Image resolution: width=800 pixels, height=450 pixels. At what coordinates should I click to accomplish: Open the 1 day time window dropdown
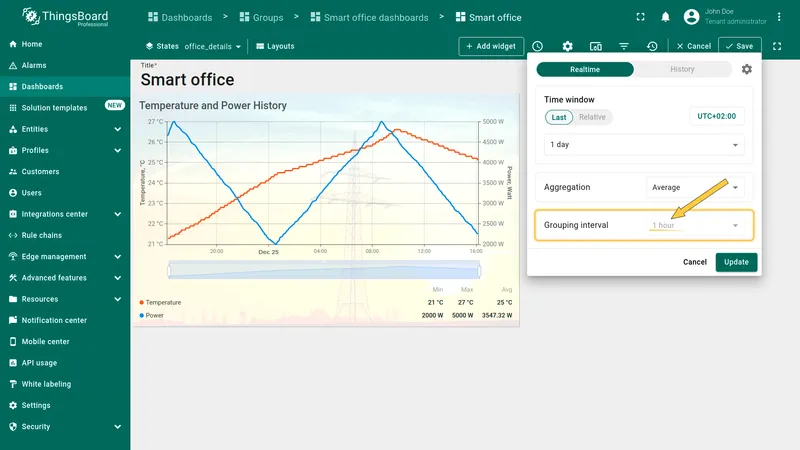(644, 145)
